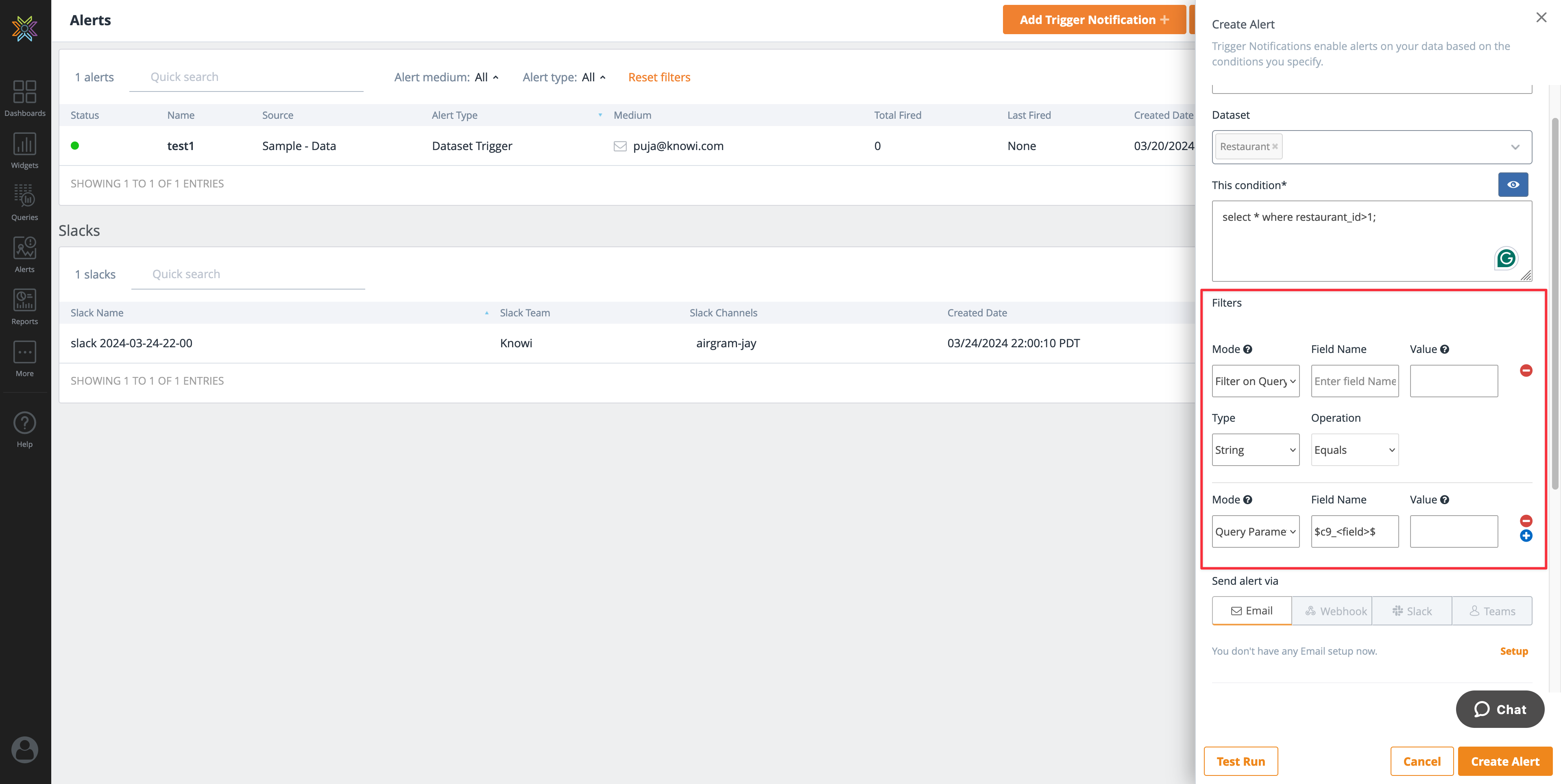Open the String type dropdown

click(x=1256, y=450)
